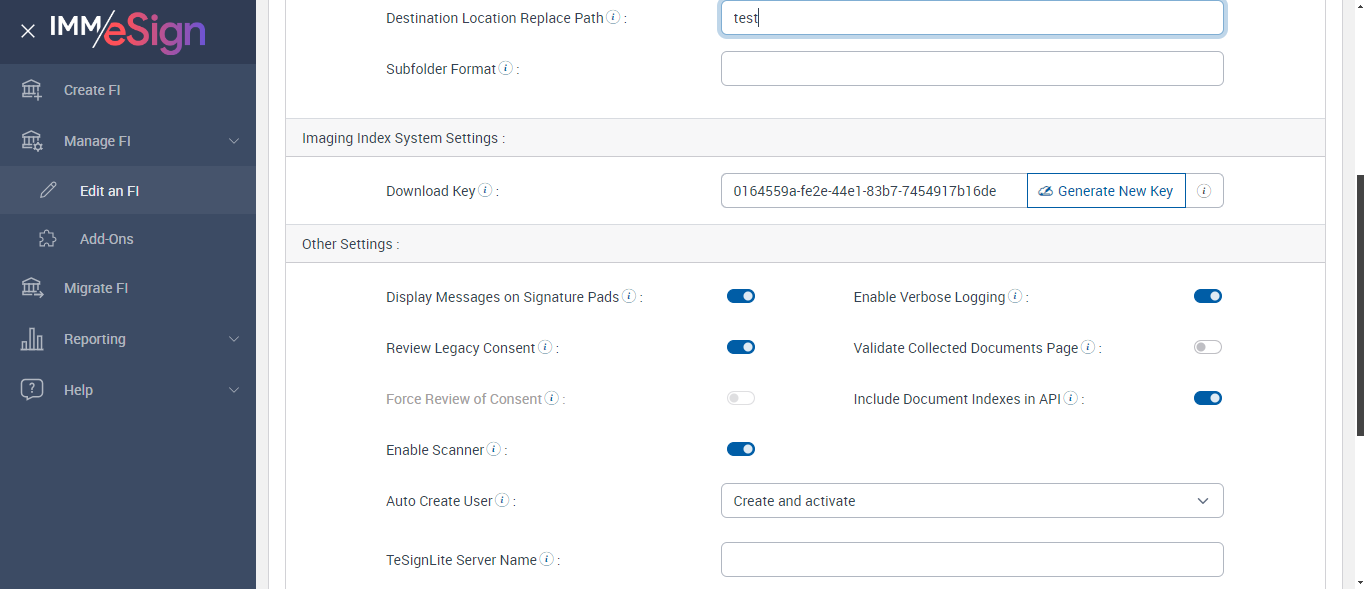1366x589 pixels.
Task: Select Edit an FI in sidebar
Action: [109, 191]
